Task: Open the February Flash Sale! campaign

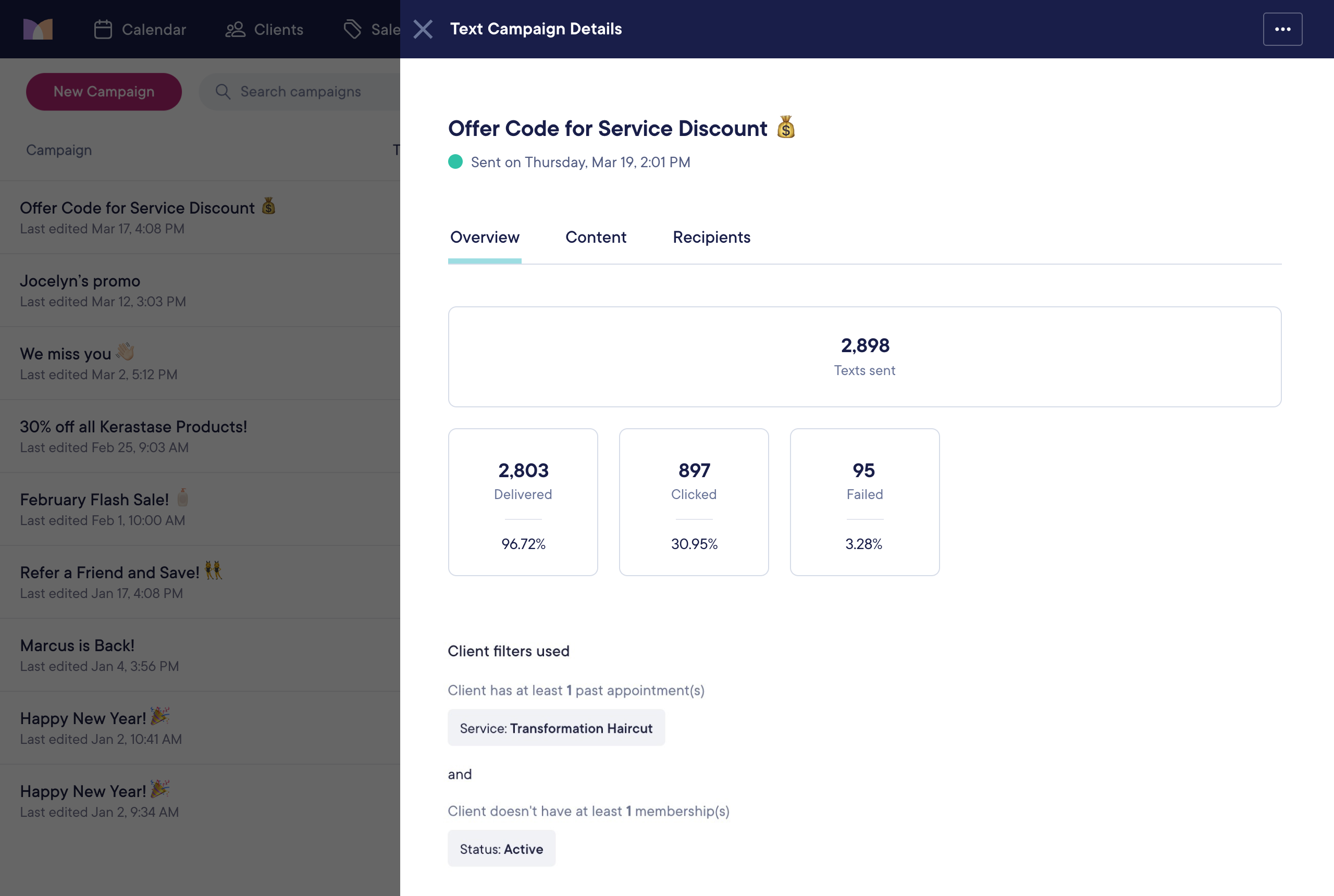Action: [x=94, y=500]
